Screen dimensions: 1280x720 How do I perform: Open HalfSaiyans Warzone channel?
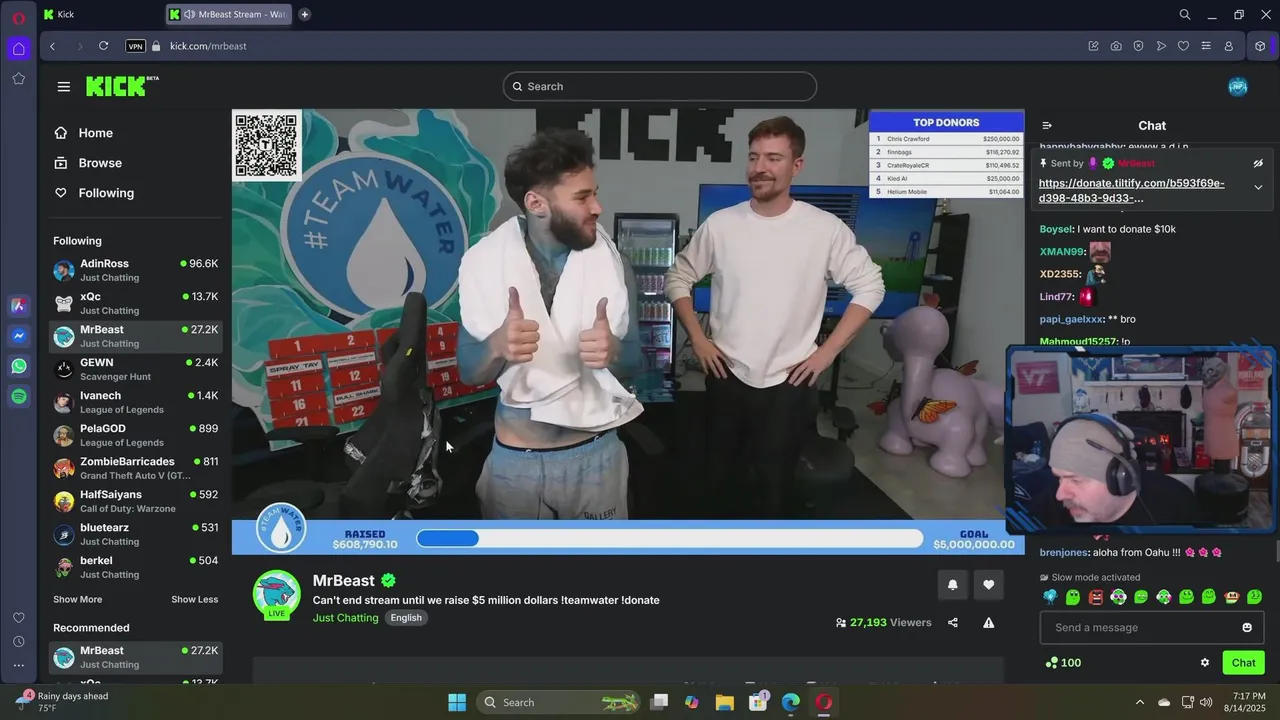click(x=136, y=501)
